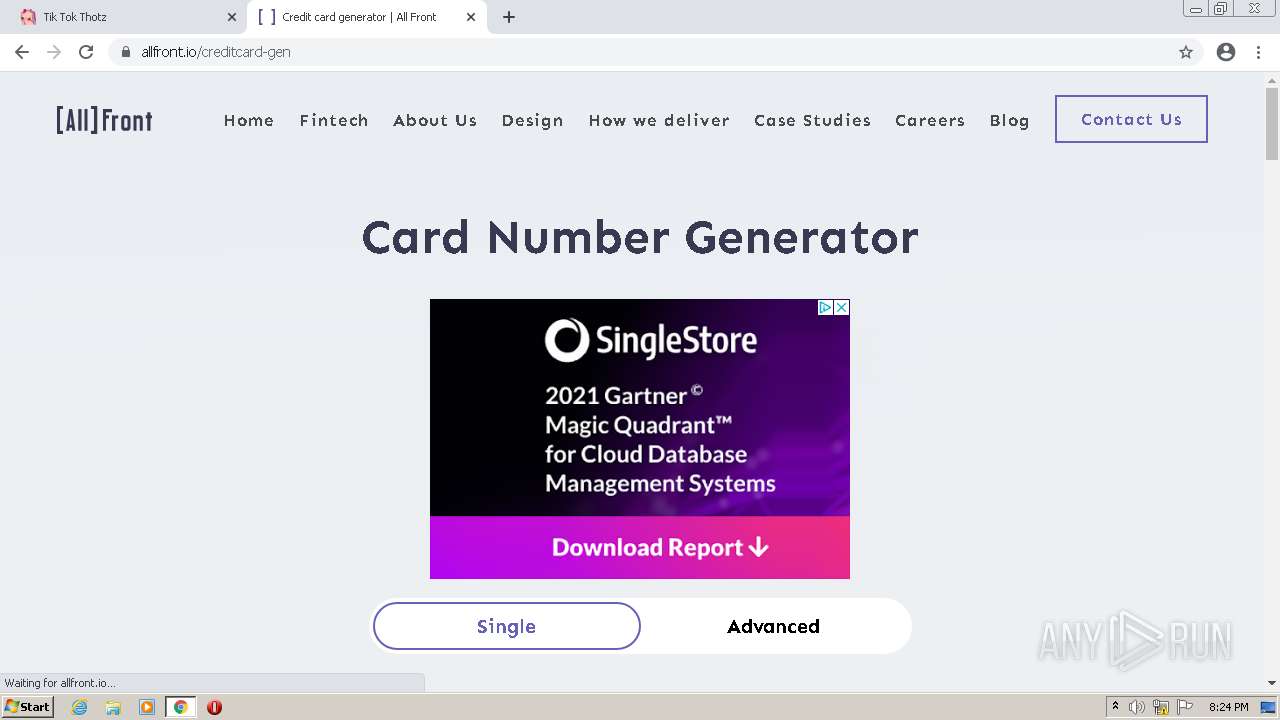Open Case Studies in the nav bar

point(812,120)
